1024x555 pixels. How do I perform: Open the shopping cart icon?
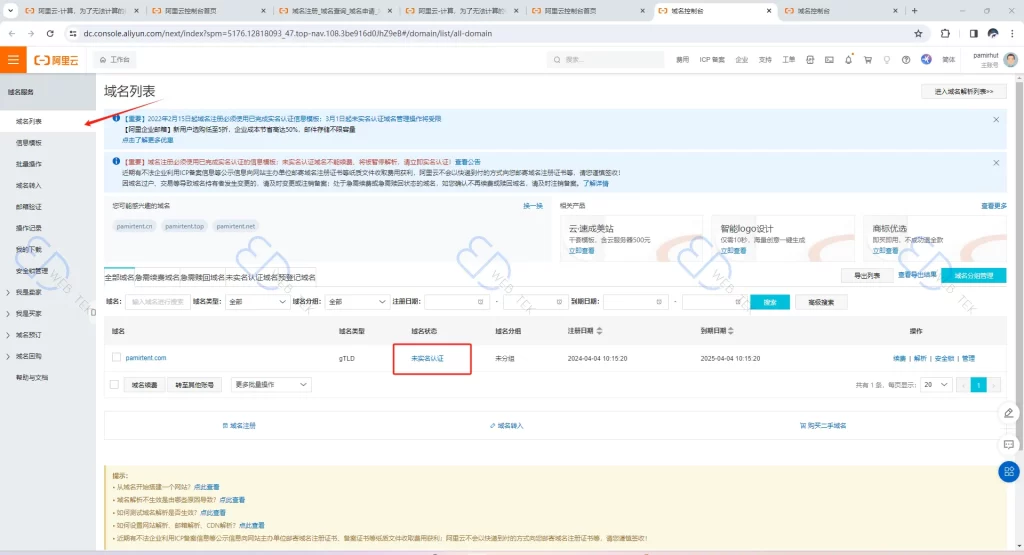tap(868, 59)
